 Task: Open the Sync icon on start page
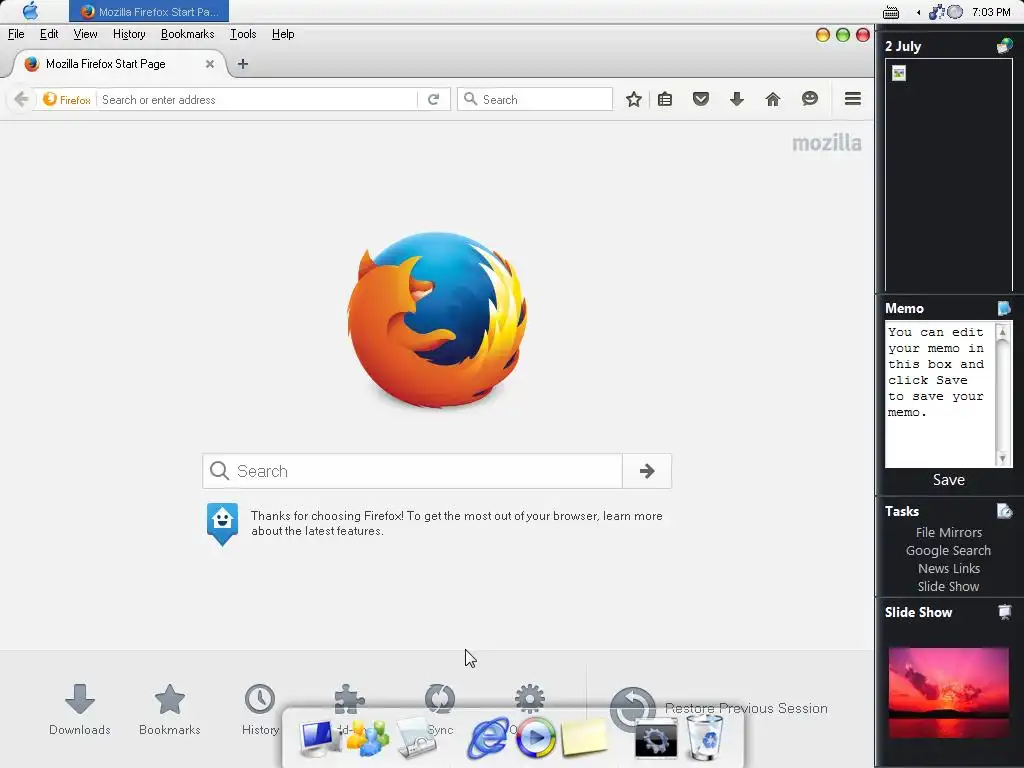pyautogui.click(x=440, y=699)
